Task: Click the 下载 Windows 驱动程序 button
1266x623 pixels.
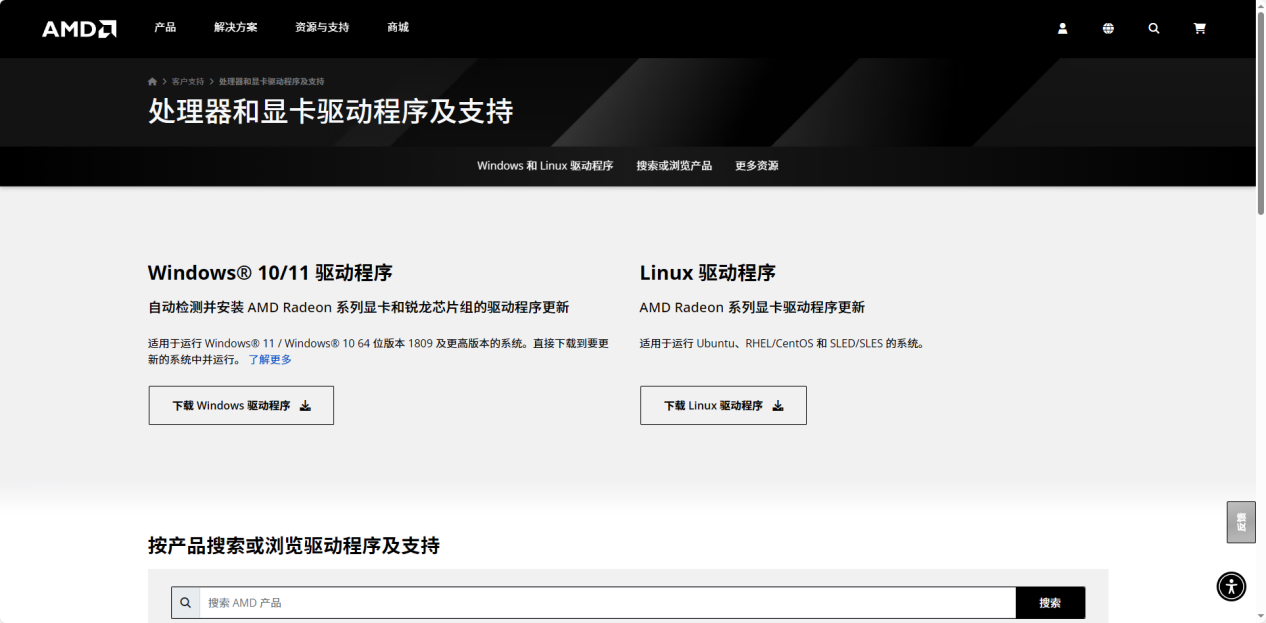Action: click(x=240, y=405)
